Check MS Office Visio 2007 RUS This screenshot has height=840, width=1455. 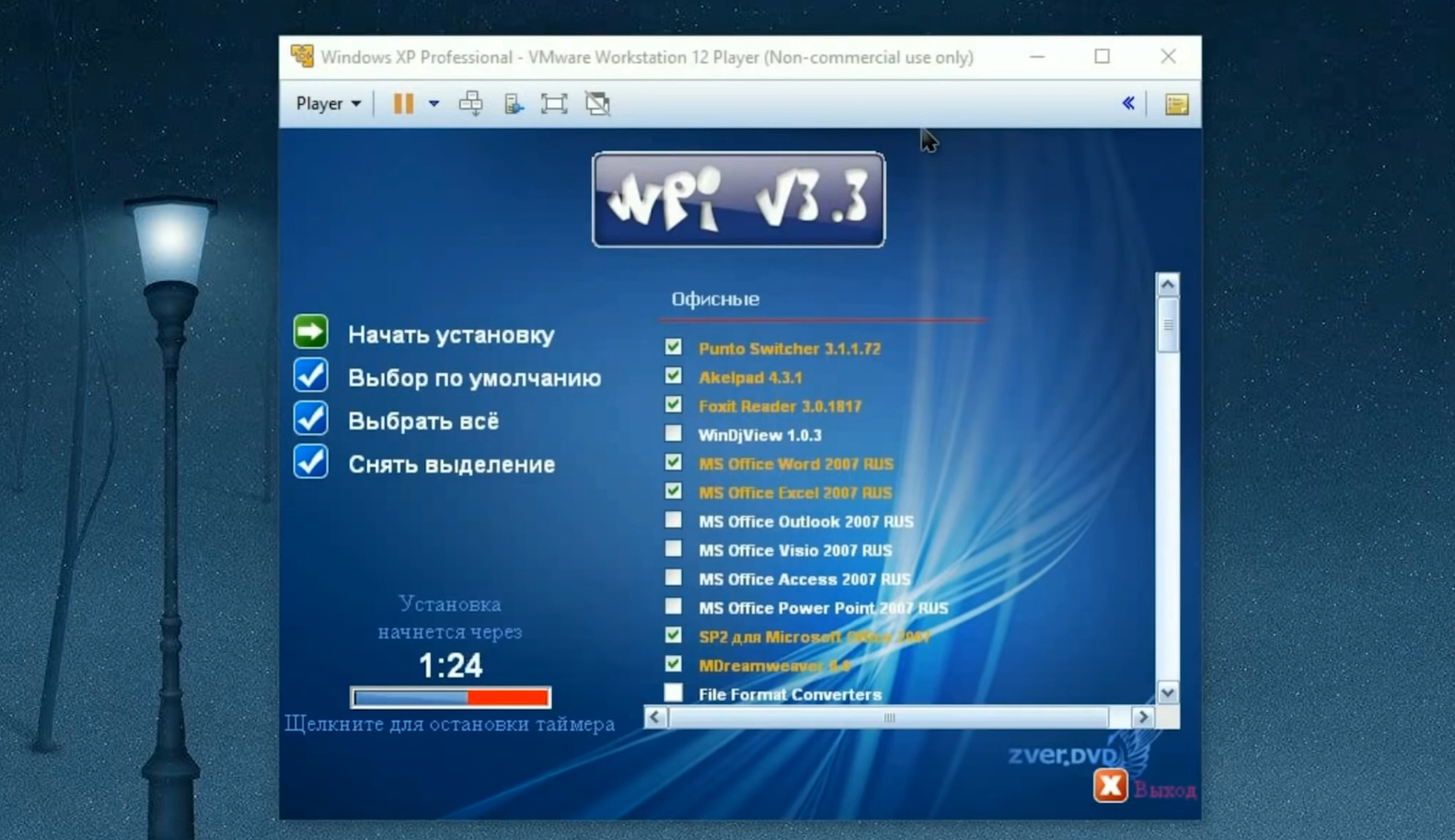pyautogui.click(x=673, y=548)
